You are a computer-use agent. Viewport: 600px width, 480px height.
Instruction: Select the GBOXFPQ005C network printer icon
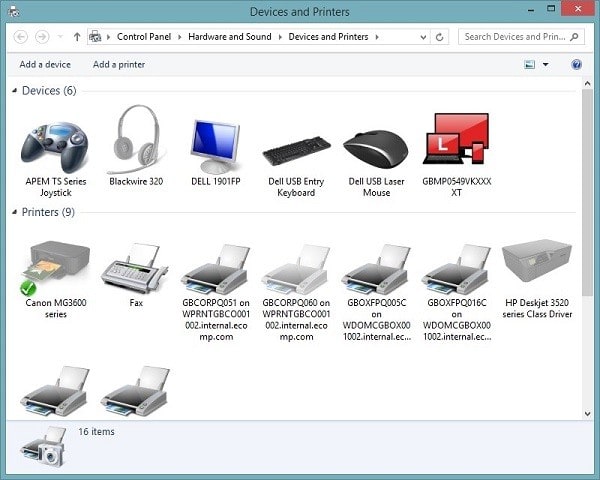376,269
